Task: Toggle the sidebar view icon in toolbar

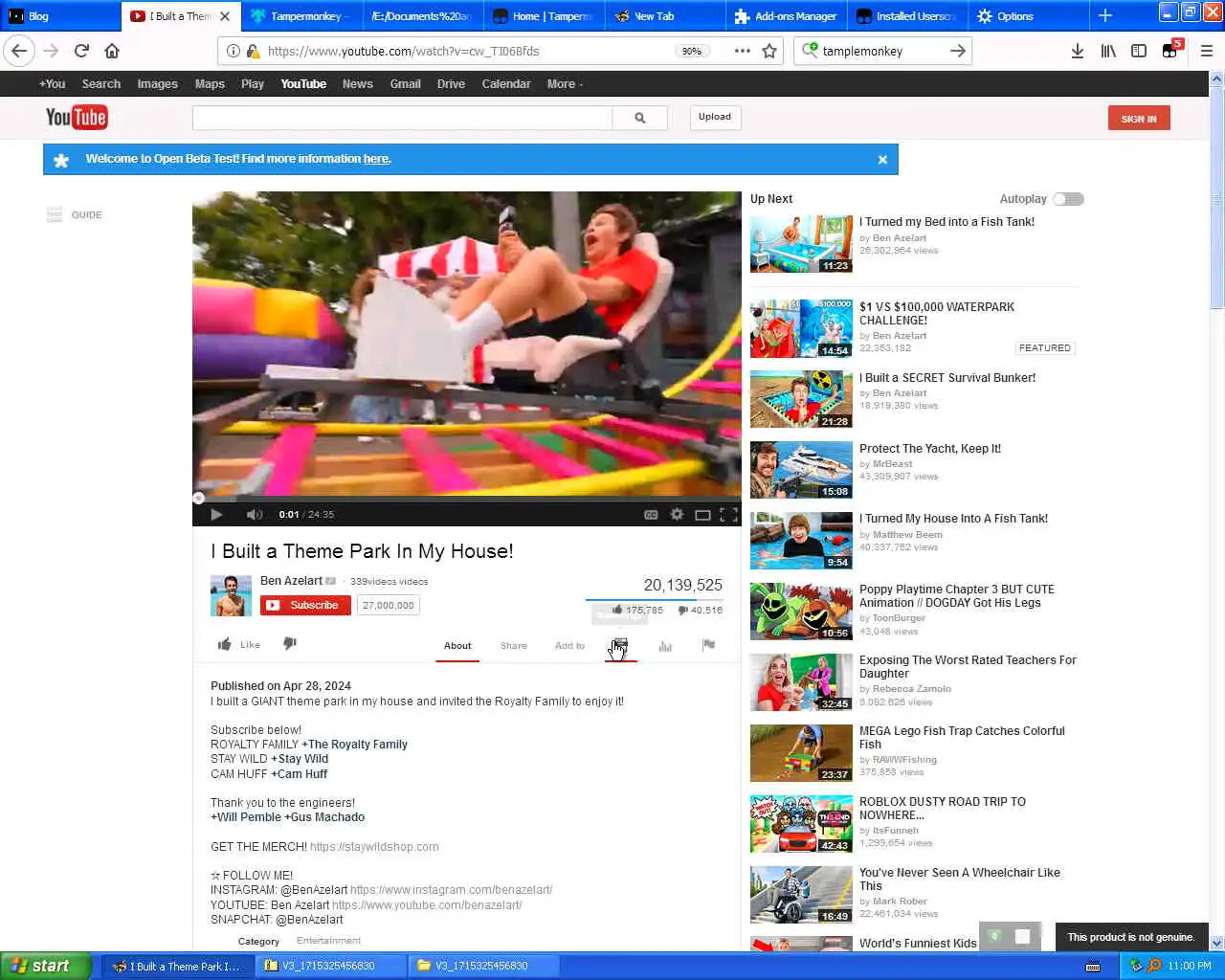Action: coord(1139,51)
